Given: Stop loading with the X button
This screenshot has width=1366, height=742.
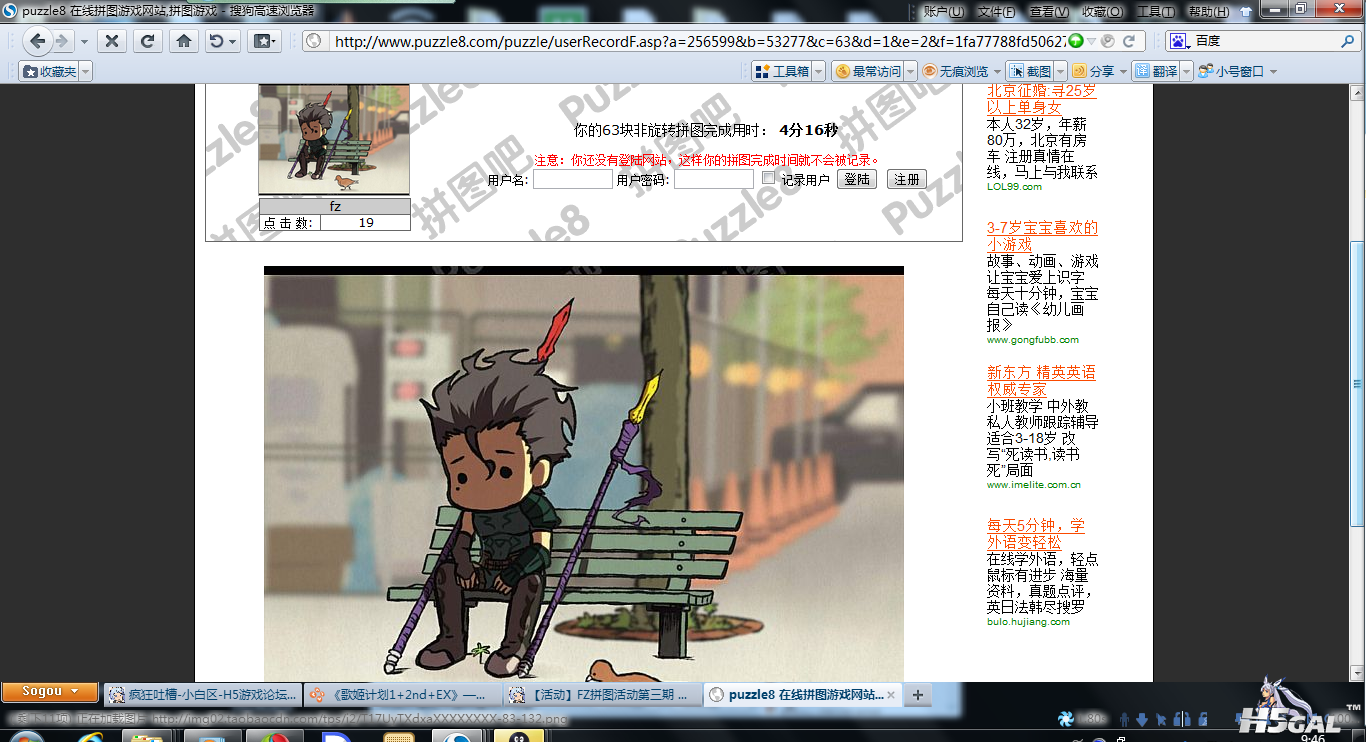Looking at the screenshot, I should [112, 41].
